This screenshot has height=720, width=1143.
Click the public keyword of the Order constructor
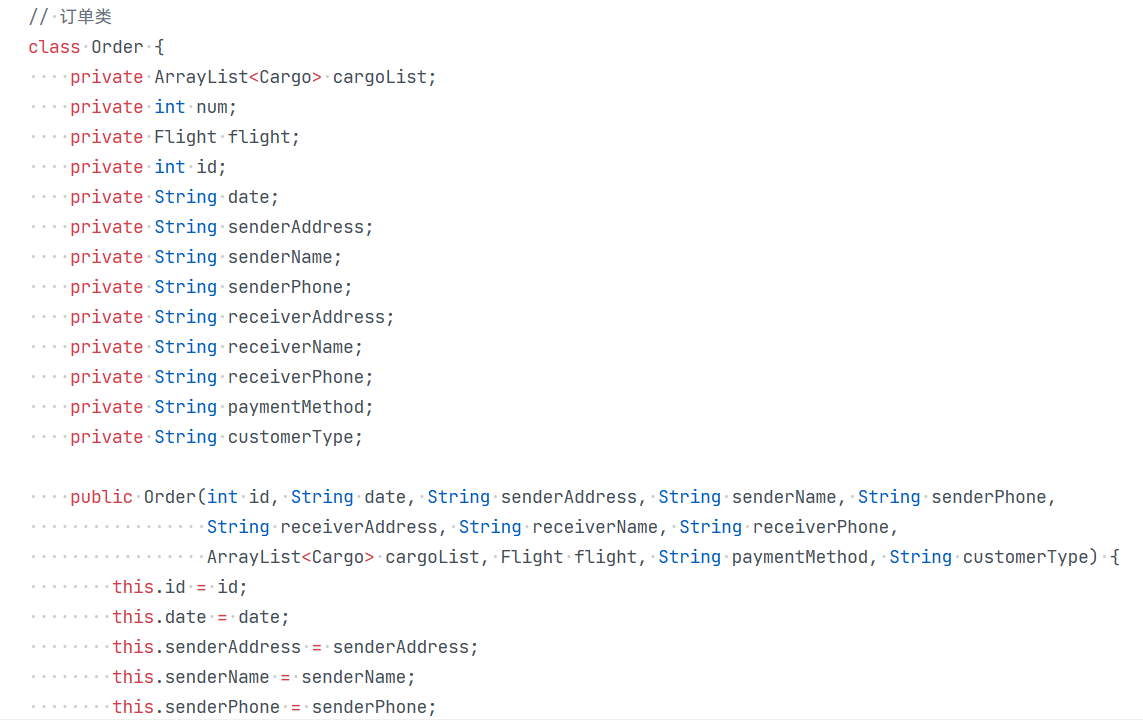click(x=101, y=497)
